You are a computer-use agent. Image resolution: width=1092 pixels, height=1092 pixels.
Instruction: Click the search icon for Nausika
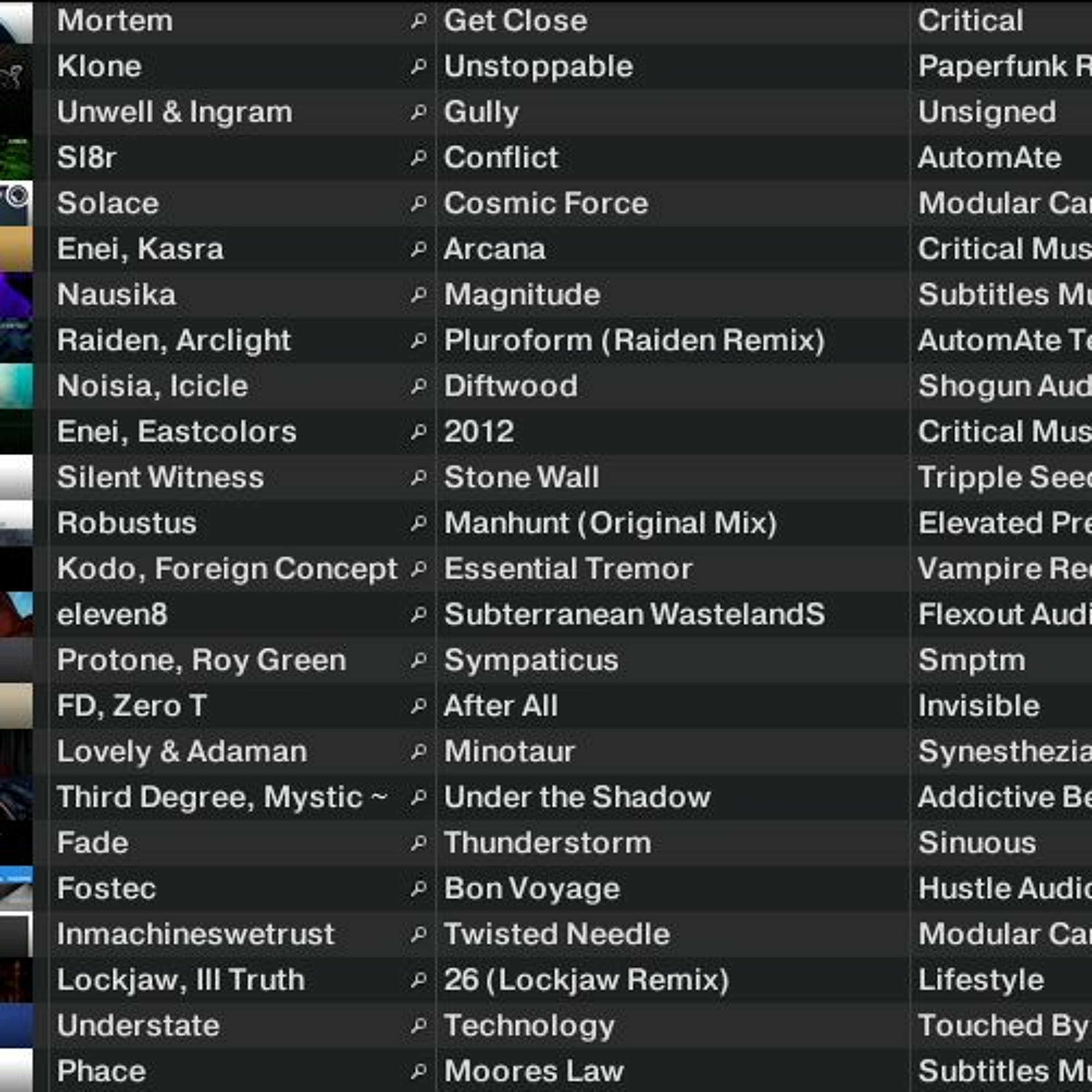coord(418,295)
